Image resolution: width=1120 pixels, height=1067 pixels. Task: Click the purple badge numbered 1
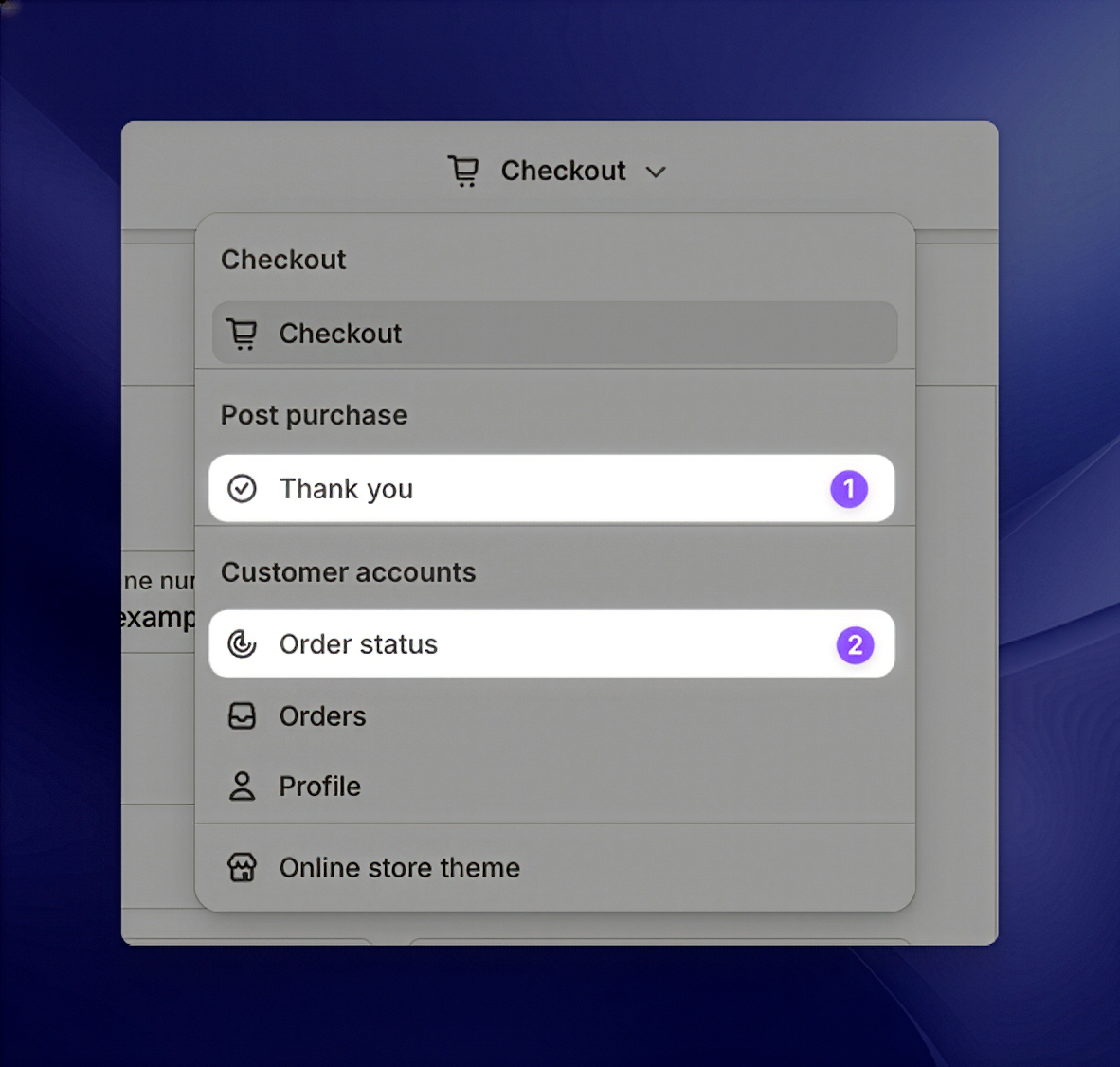point(849,489)
